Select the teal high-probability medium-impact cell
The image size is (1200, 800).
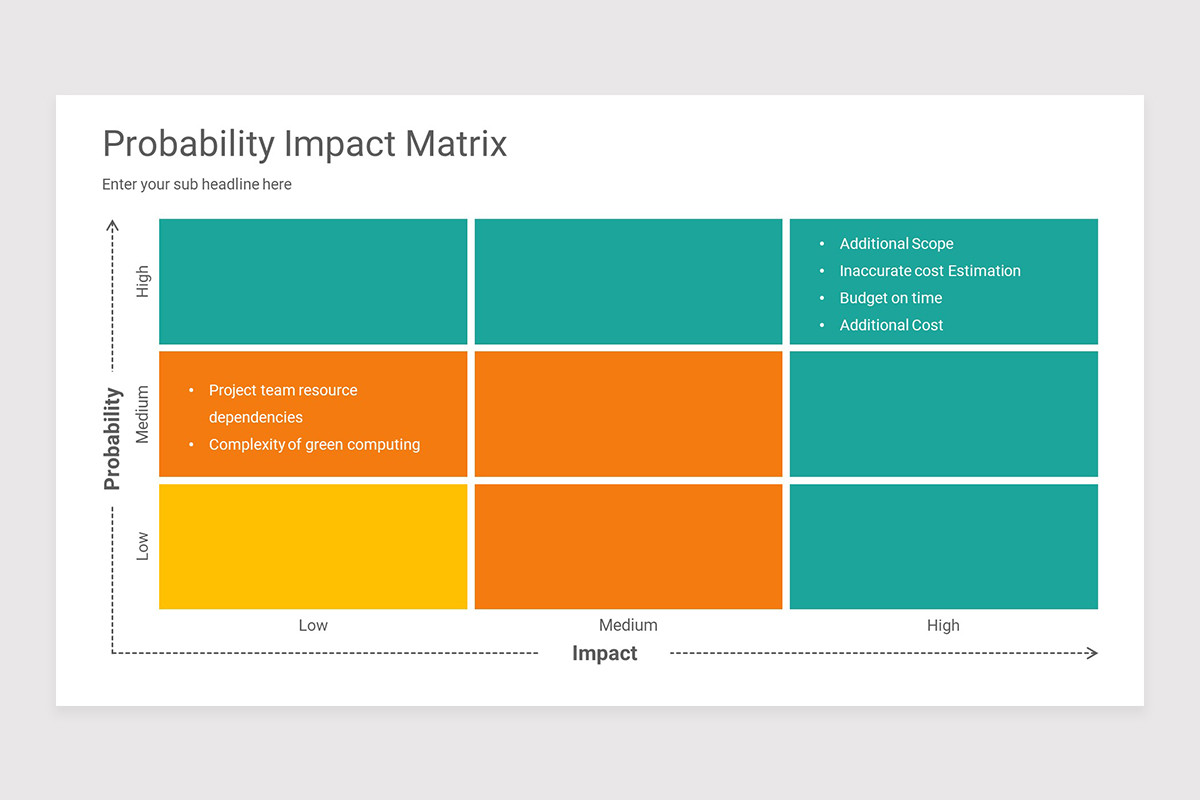(628, 281)
